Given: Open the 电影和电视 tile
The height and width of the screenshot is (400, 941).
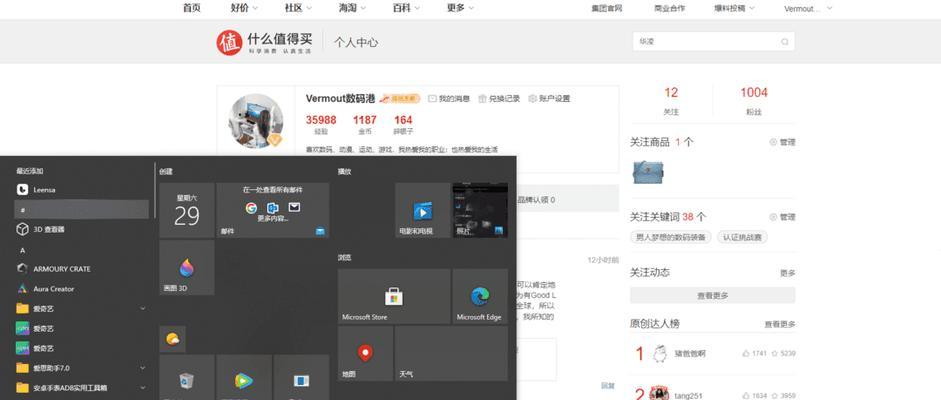Looking at the screenshot, I should [422, 210].
